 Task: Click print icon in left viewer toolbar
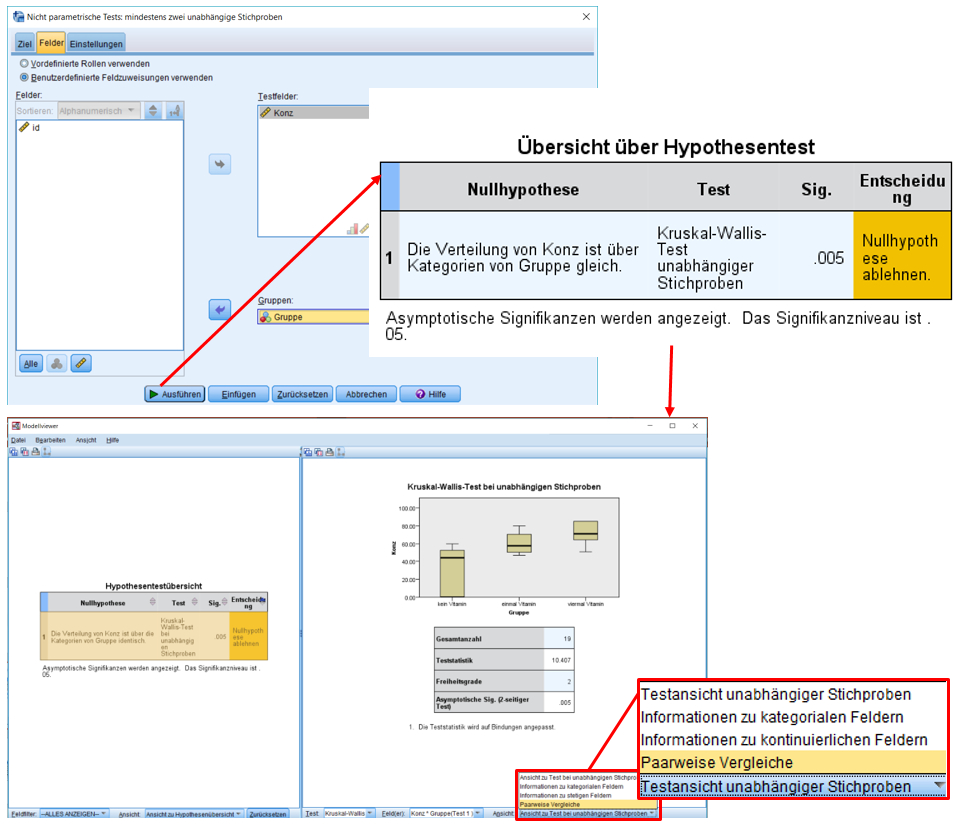coord(35,452)
